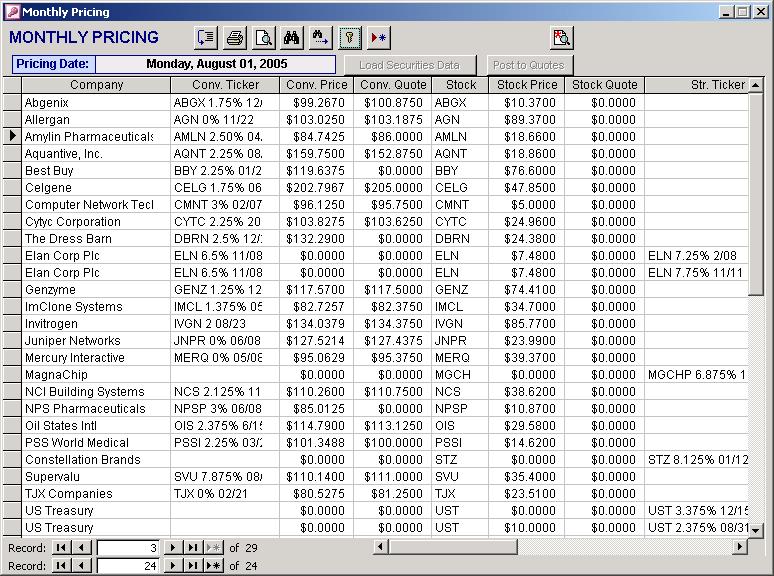Click TJX Companies stock price $23.5100

[x=527, y=494]
